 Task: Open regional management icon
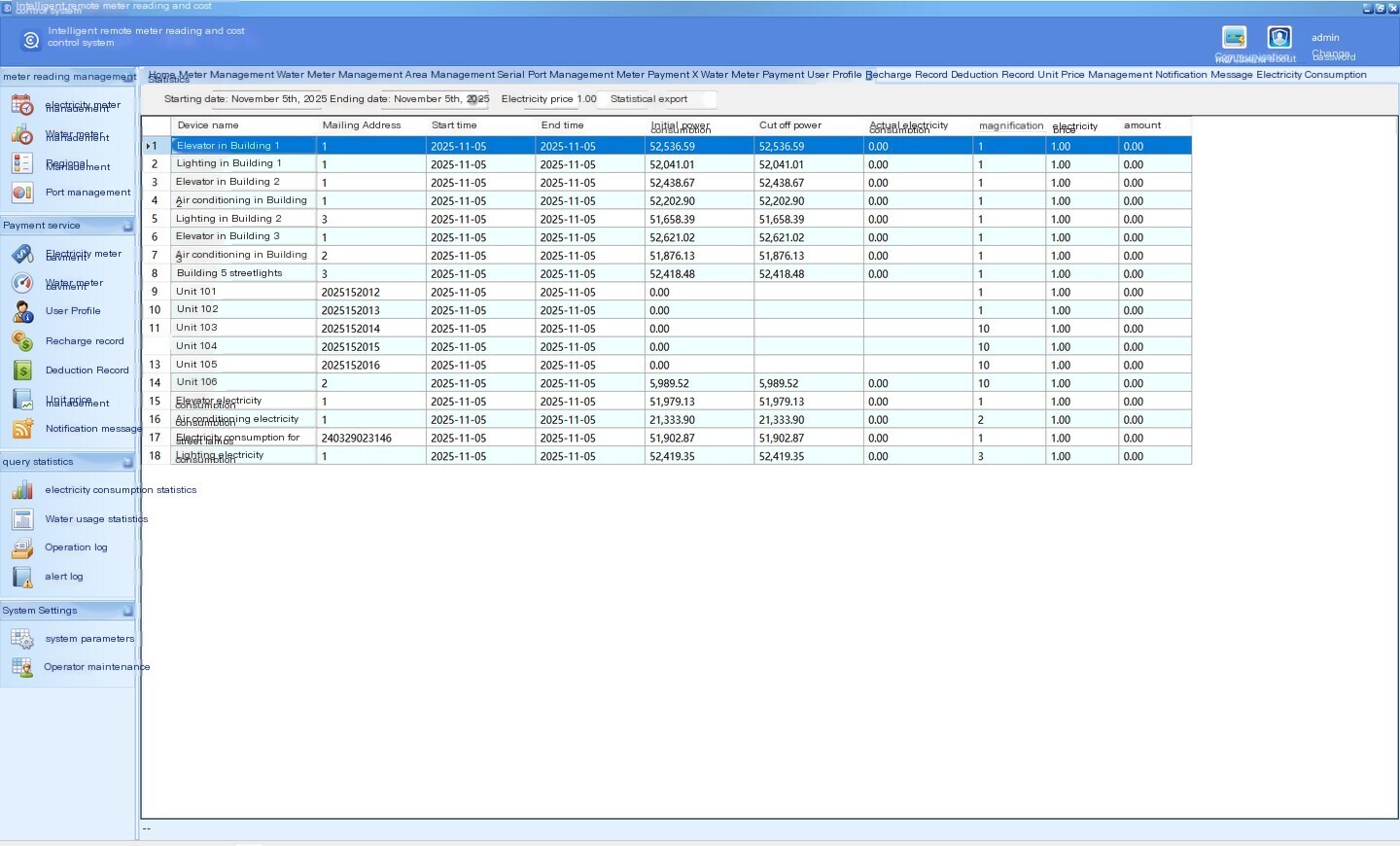pyautogui.click(x=22, y=163)
